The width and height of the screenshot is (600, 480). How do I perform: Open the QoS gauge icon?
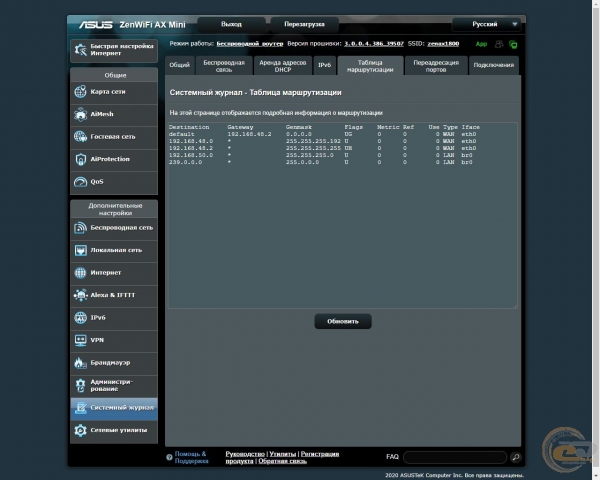click(x=80, y=182)
